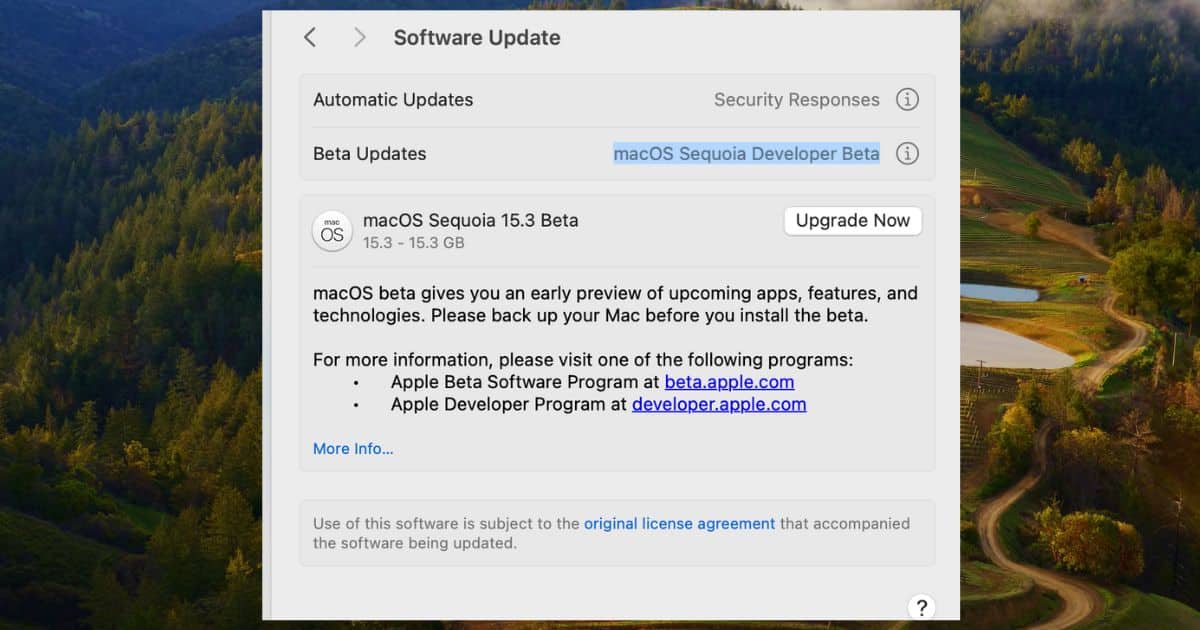Click the 15.3 GB size text
This screenshot has height=630, width=1200.
coord(413,243)
